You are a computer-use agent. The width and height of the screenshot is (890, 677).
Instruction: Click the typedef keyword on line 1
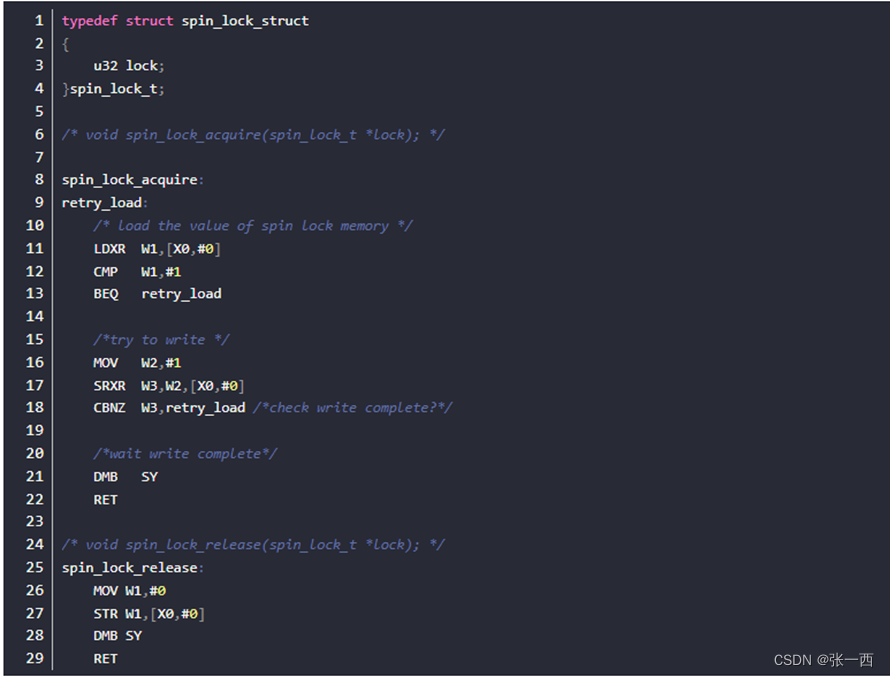[x=90, y=21]
